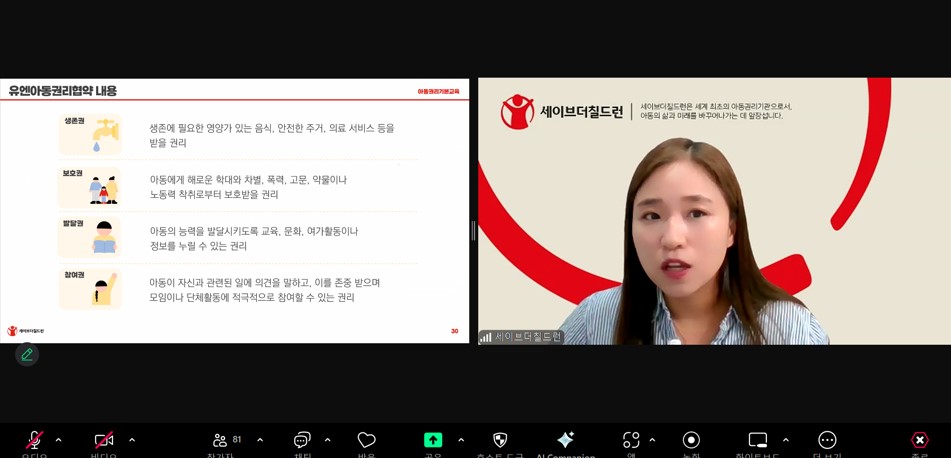951x458 pixels.
Task: Expand the apps options chevron
Action: tap(652, 440)
